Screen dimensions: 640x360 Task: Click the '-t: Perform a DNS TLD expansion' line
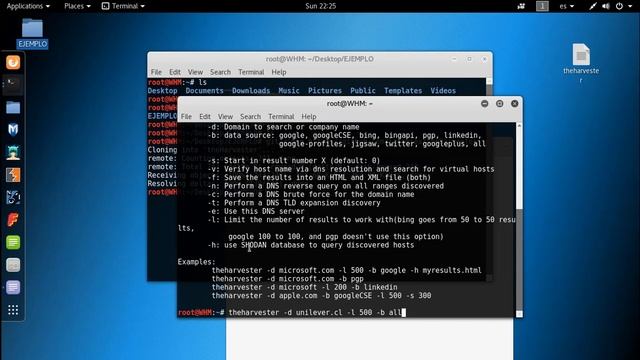pyautogui.click(x=294, y=203)
